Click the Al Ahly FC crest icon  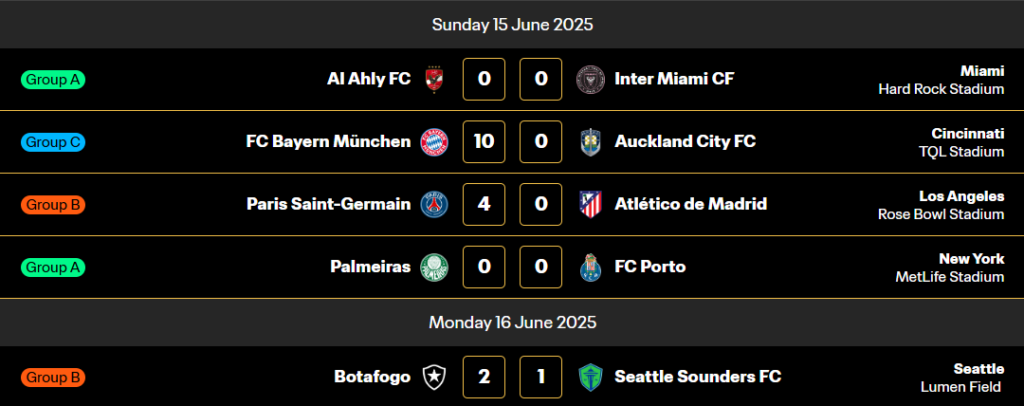pyautogui.click(x=434, y=79)
